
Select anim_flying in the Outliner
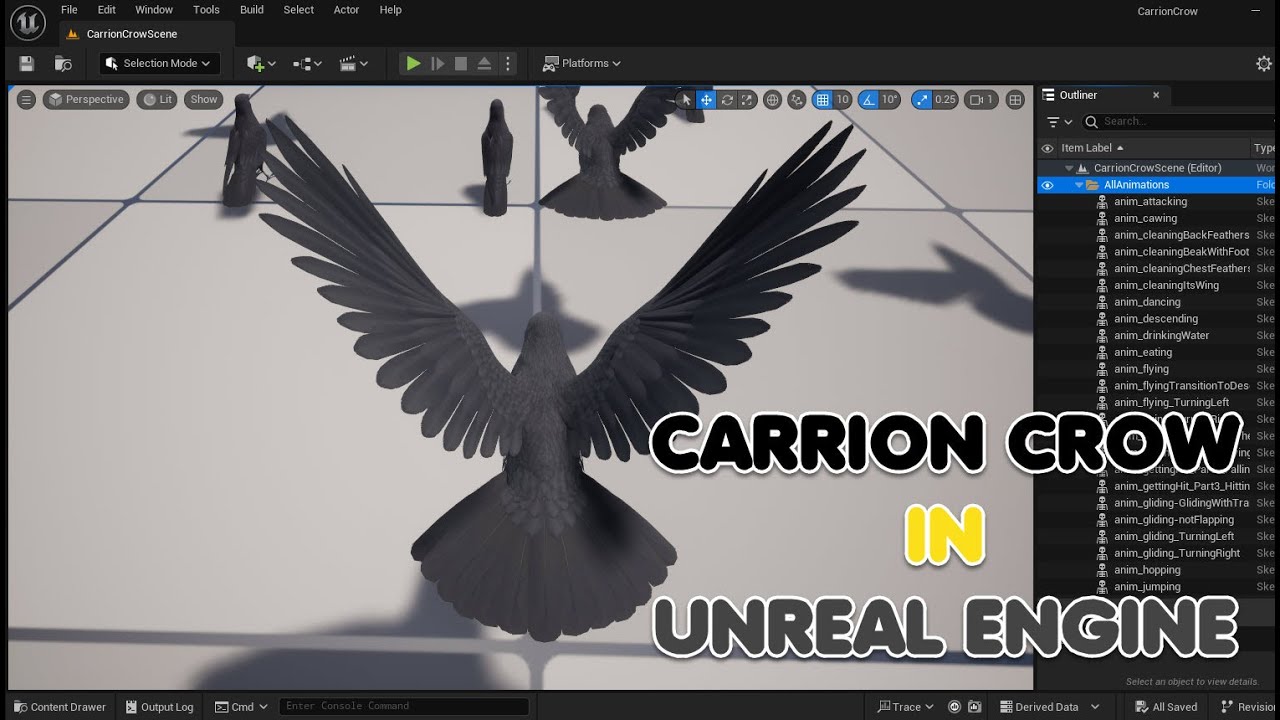tap(1141, 369)
